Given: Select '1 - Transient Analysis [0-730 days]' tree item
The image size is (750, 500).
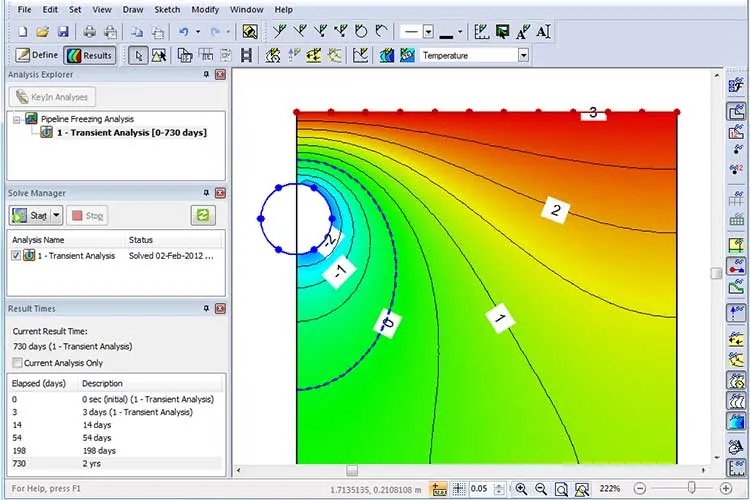Looking at the screenshot, I should click(132, 133).
